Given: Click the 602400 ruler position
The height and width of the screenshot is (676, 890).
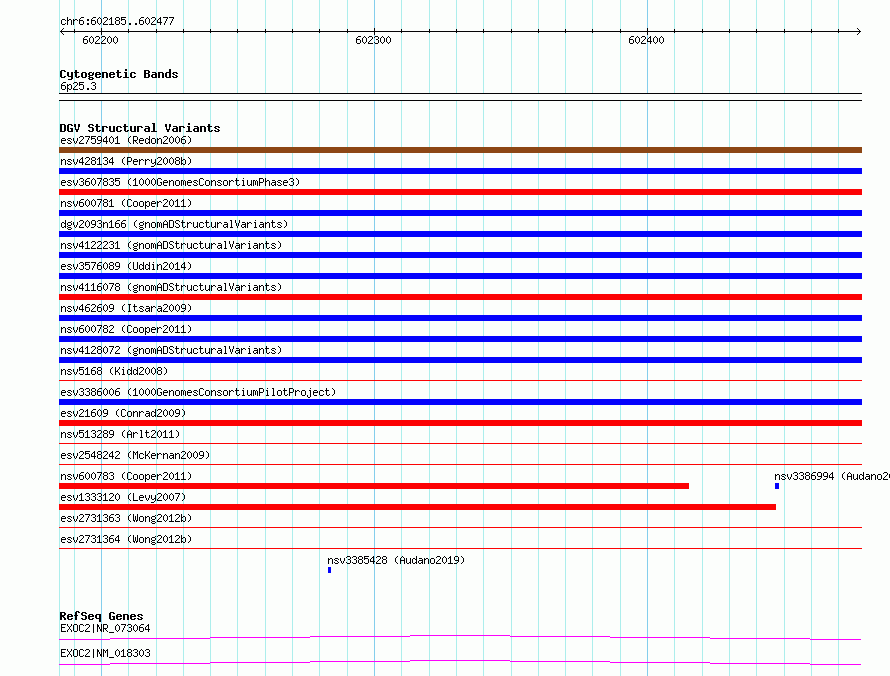Looking at the screenshot, I should click(x=646, y=40).
